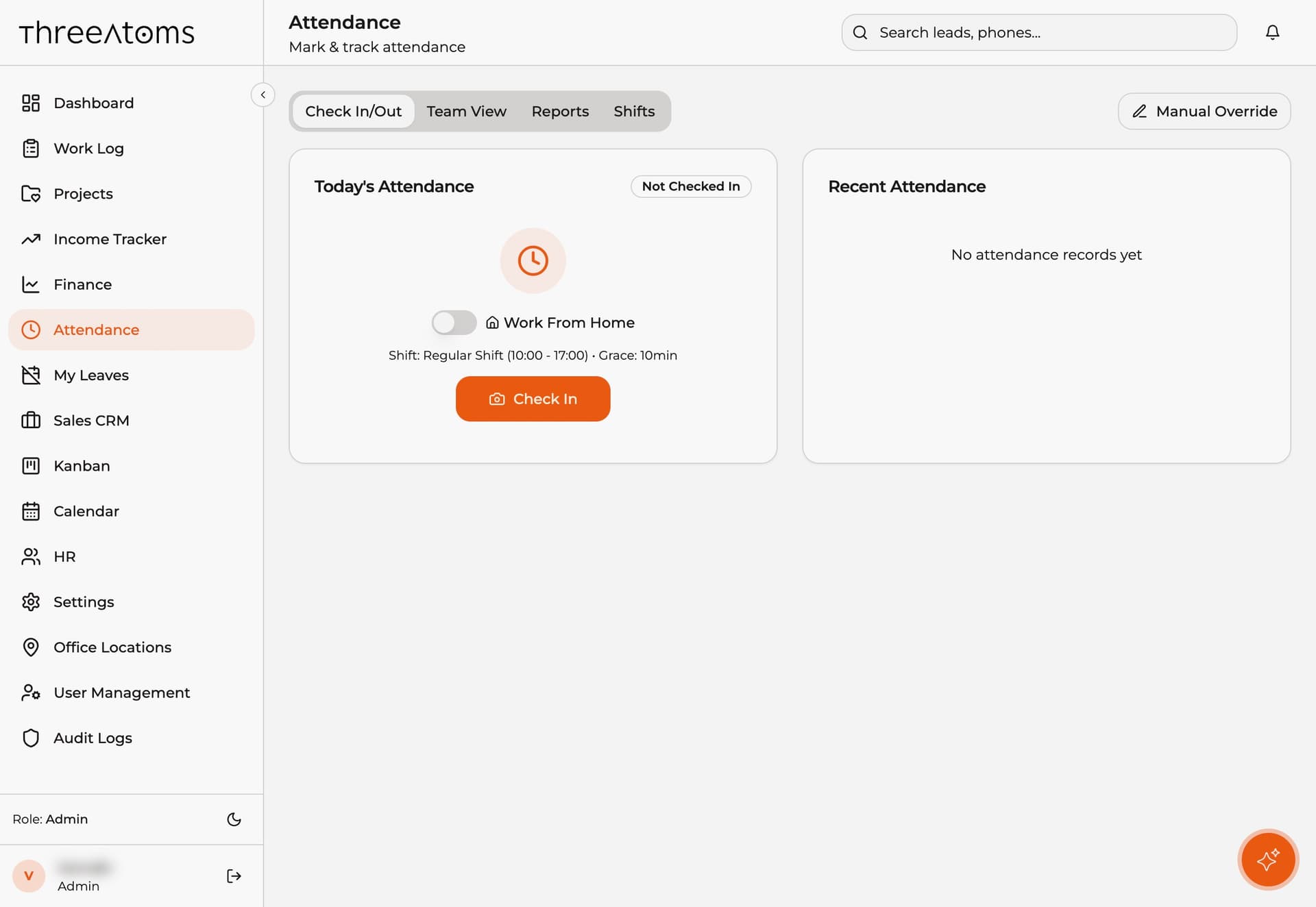Select the Check In/Out tab
Image resolution: width=1316 pixels, height=907 pixels.
[x=353, y=111]
